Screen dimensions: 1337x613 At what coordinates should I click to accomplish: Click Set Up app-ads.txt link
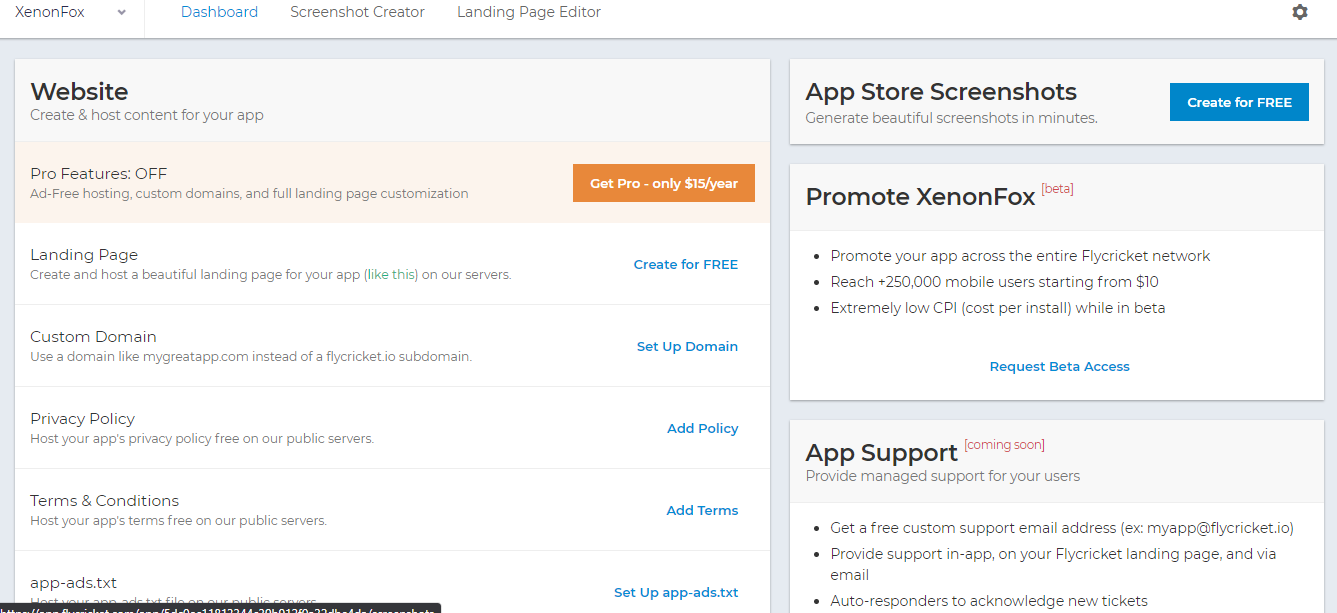pyautogui.click(x=676, y=593)
